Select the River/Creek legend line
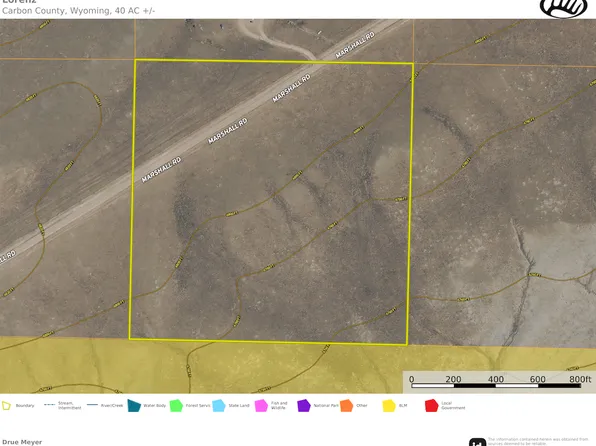Image resolution: width=596 pixels, height=446 pixels. 92,405
